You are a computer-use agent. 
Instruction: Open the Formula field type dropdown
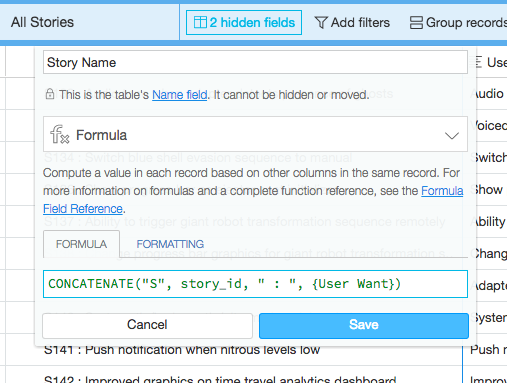click(255, 134)
